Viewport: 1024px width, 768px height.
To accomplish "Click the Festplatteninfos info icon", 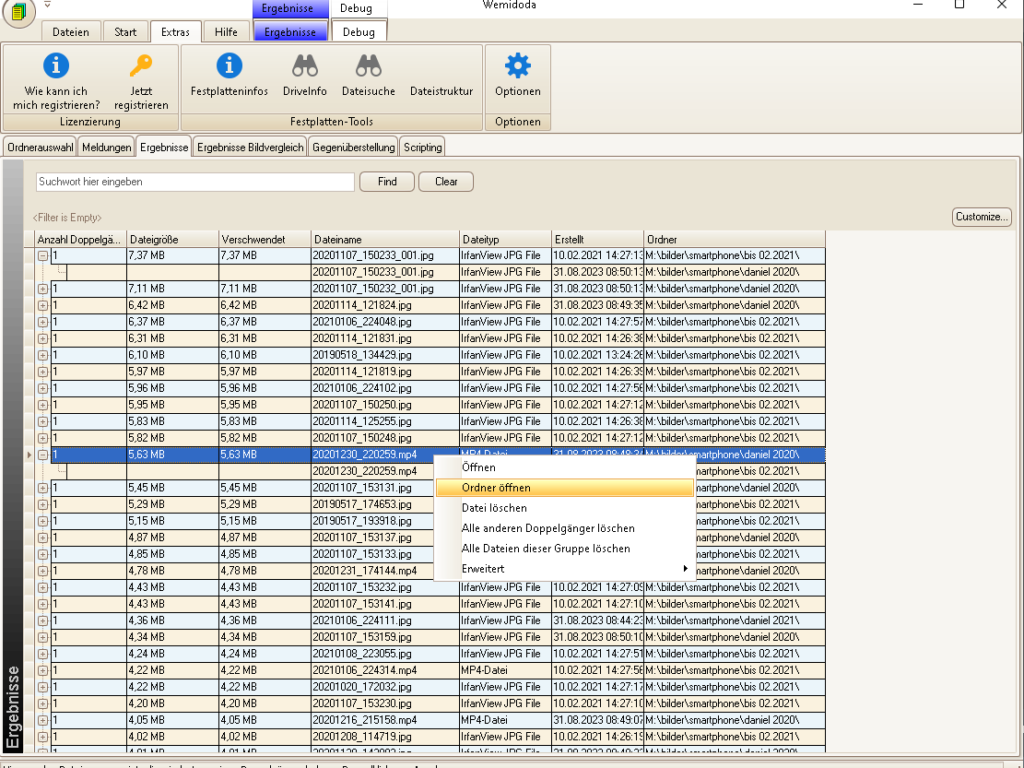I will tap(229, 67).
